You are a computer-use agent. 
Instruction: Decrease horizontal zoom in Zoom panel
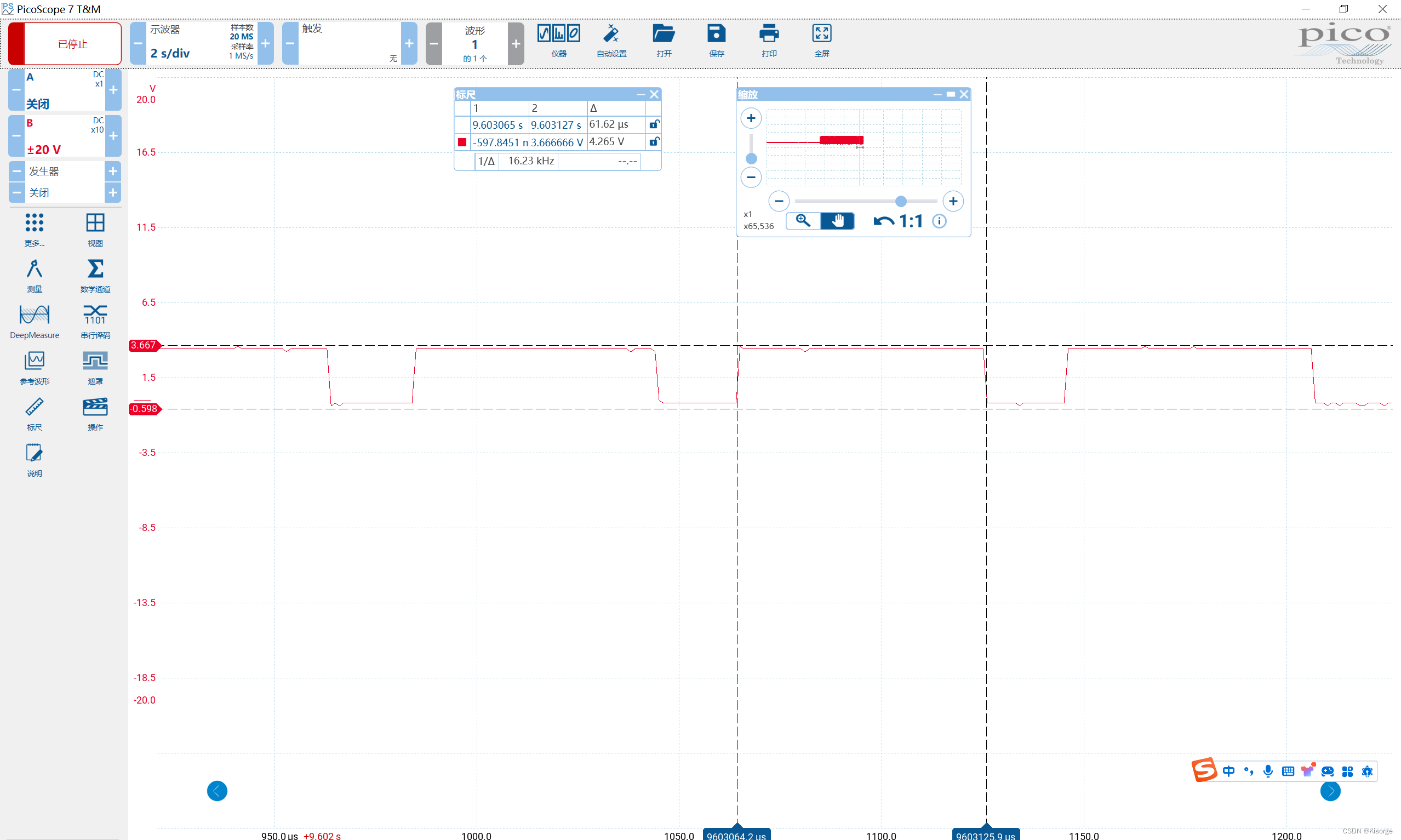pos(779,201)
